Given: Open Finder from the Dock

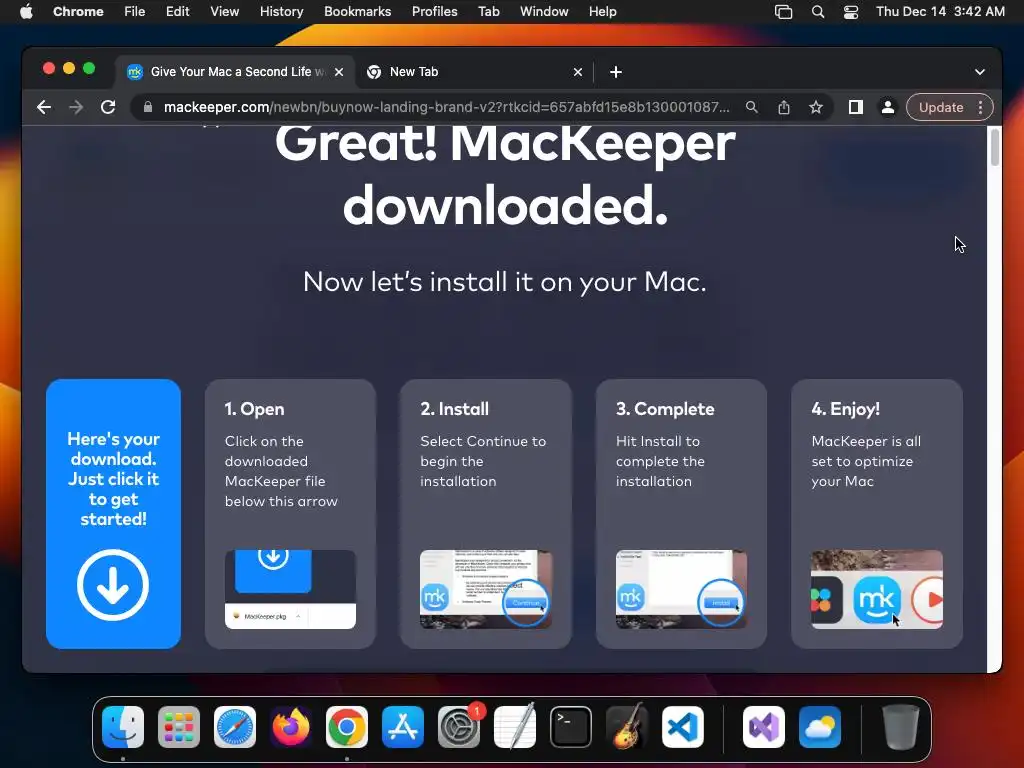Looking at the screenshot, I should 123,727.
